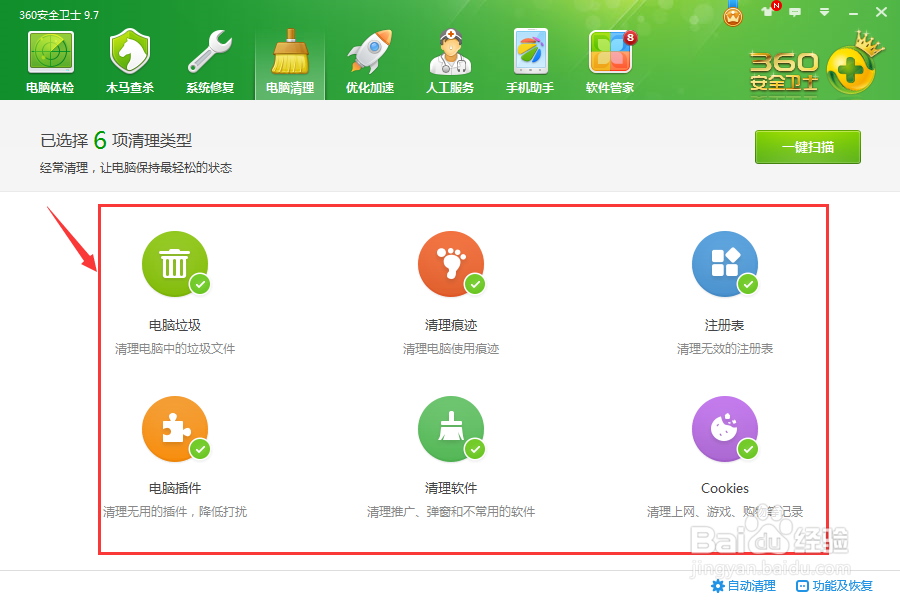This screenshot has height=600, width=900.
Task: Start scan with the 一键扫描 button
Action: [807, 146]
